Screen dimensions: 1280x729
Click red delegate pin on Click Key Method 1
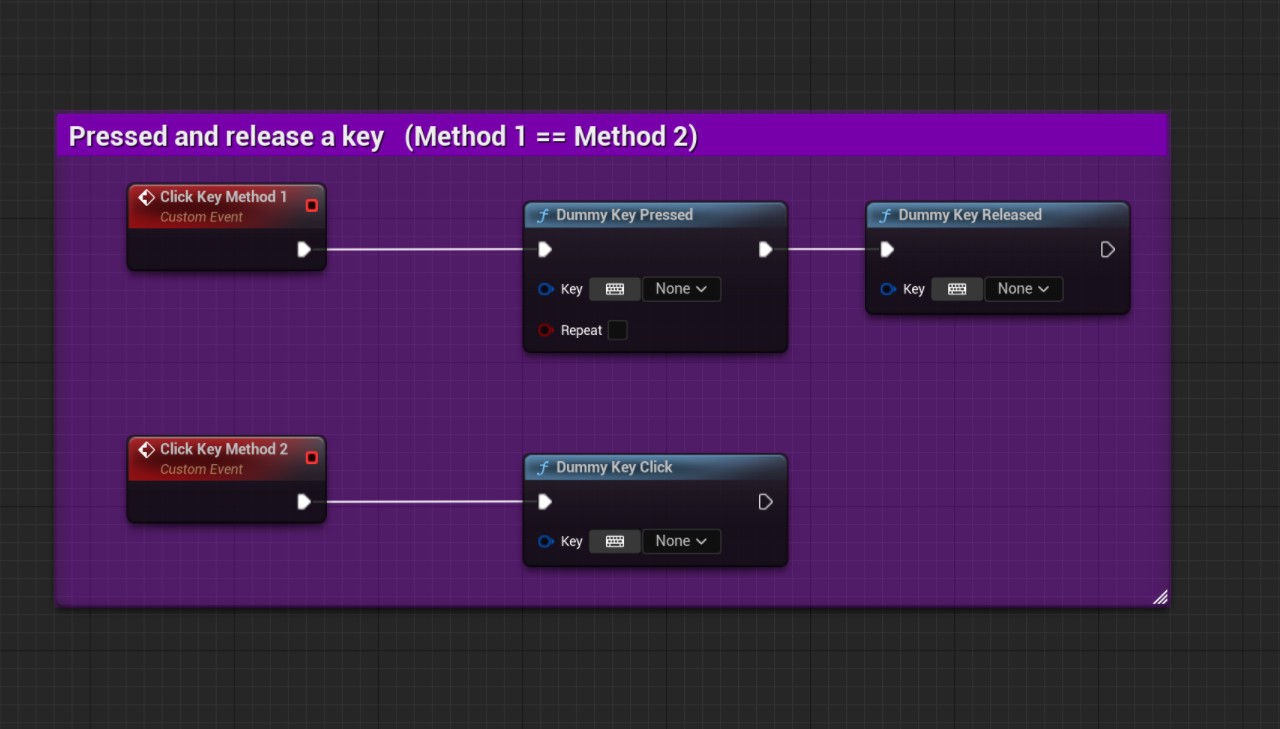click(x=311, y=205)
